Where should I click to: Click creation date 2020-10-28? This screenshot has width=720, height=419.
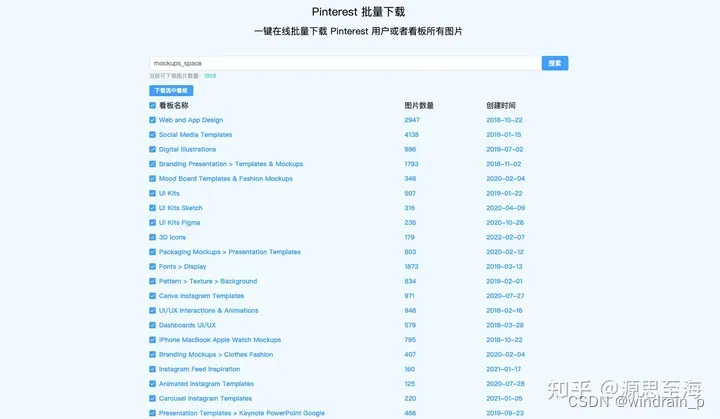pos(505,222)
